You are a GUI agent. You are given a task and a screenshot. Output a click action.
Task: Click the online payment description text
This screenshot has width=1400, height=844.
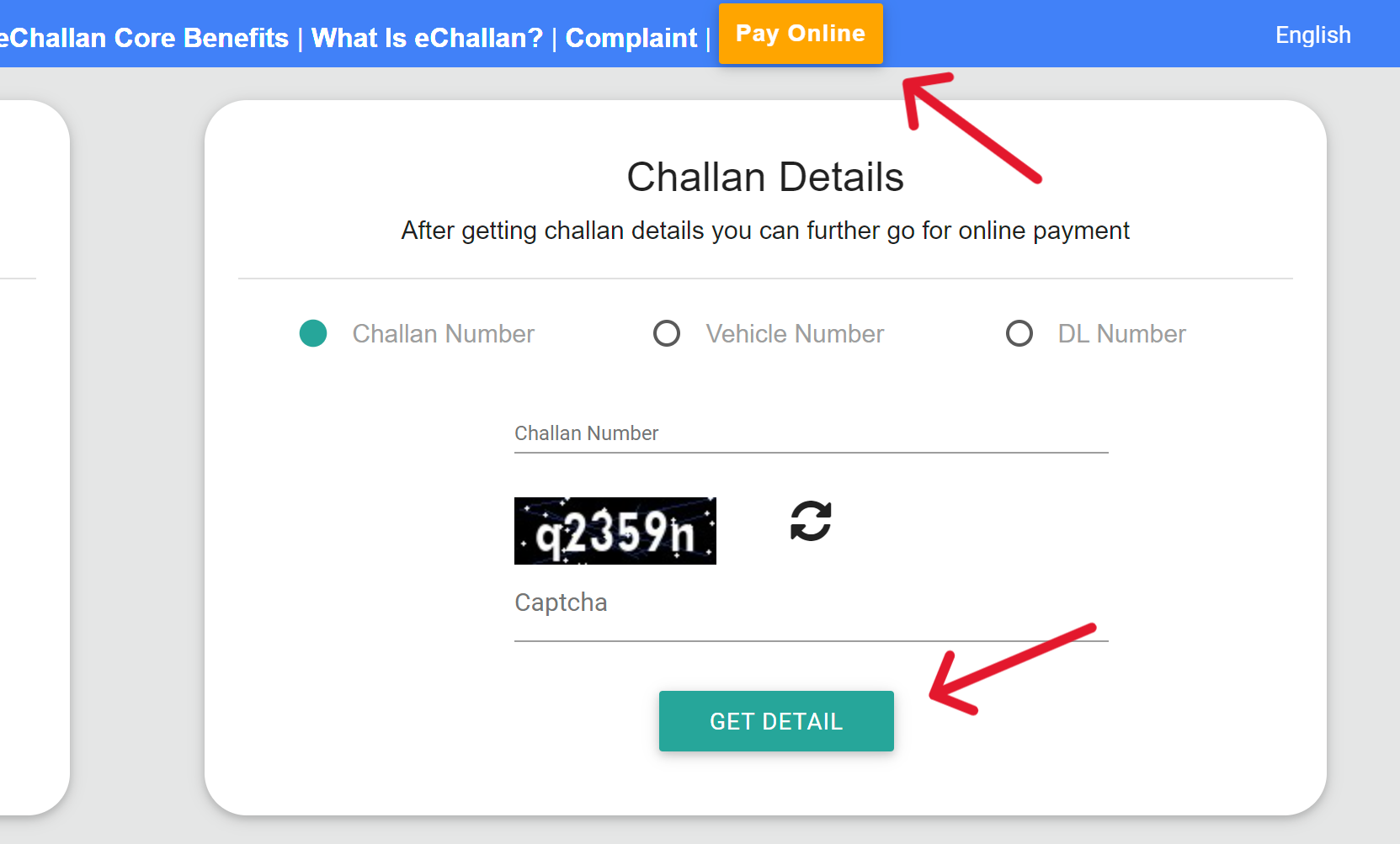(x=764, y=230)
